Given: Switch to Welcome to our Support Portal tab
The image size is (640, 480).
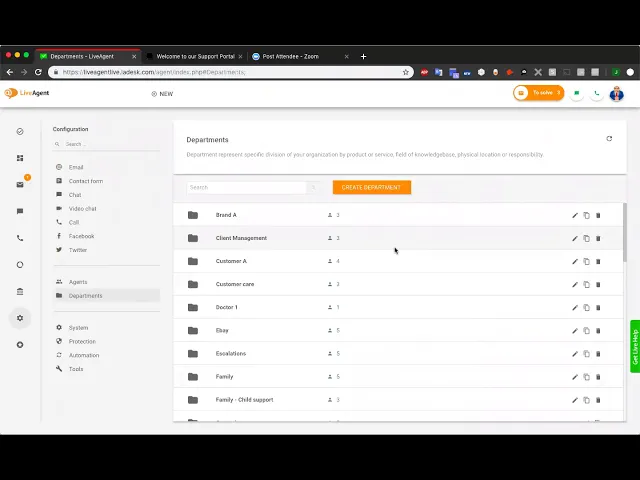Looking at the screenshot, I should coord(195,56).
